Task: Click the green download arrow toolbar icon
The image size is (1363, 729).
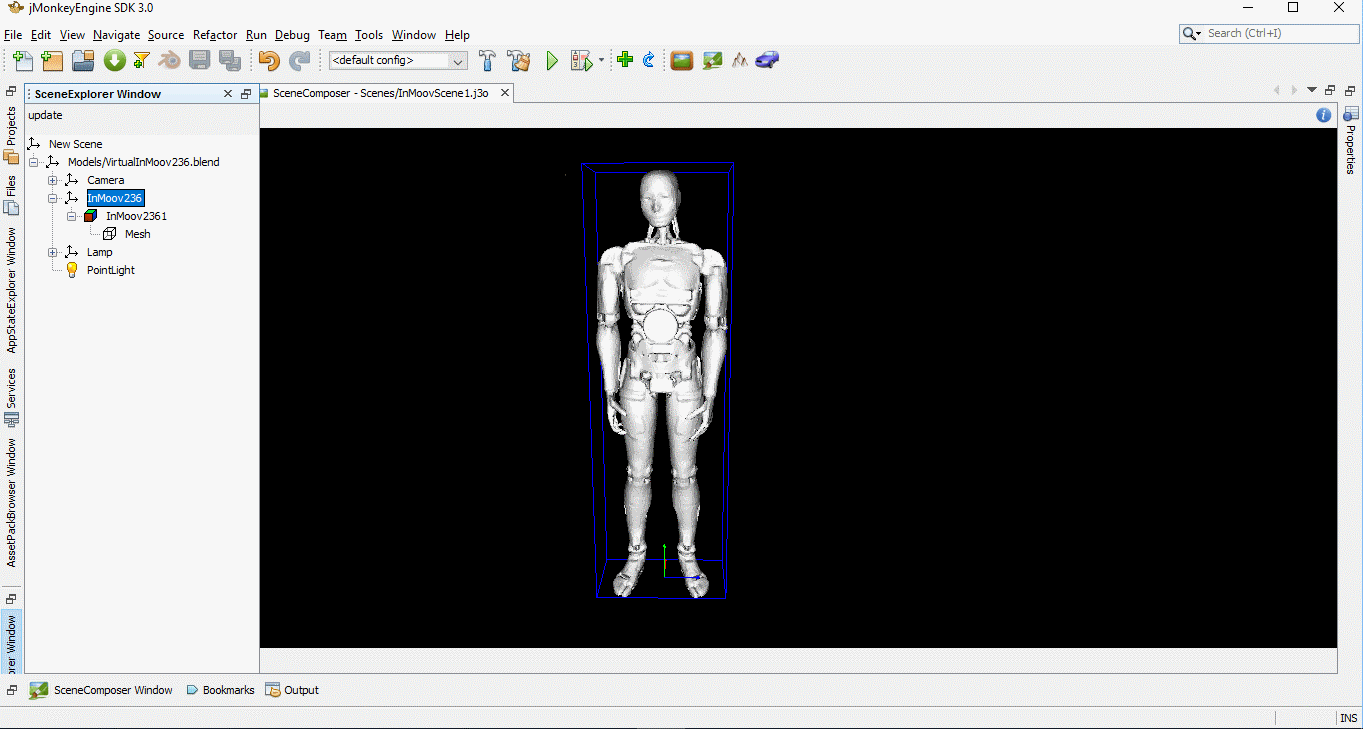Action: (114, 61)
